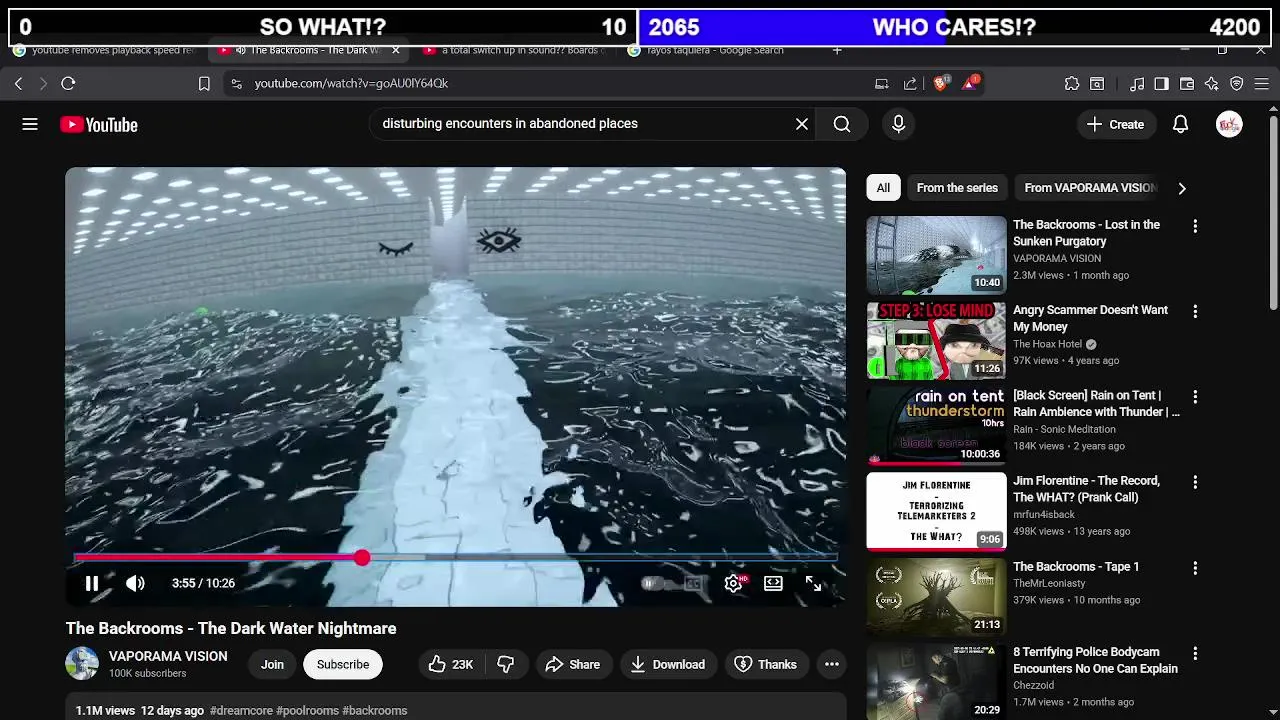Select the All filter chip
Image resolution: width=1280 pixels, height=720 pixels.
click(x=883, y=188)
